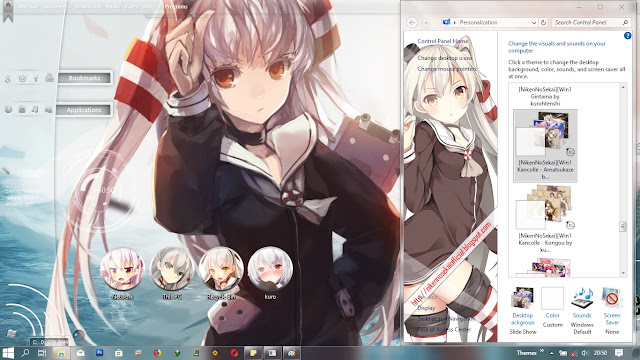The image size is (640, 360).
Task: Open Screen Saver settings
Action: tap(612, 311)
